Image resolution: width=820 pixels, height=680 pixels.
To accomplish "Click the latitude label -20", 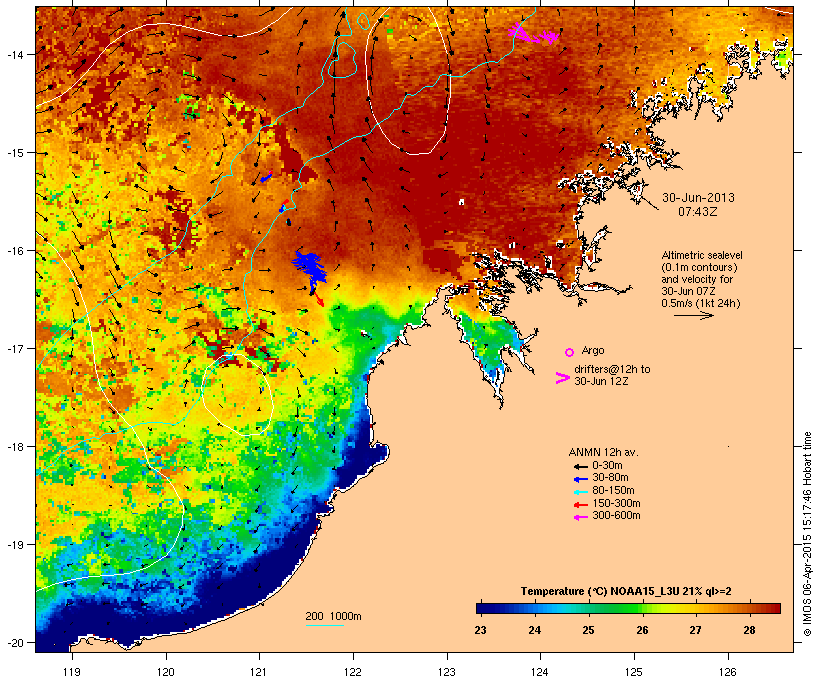I will [x=15, y=643].
